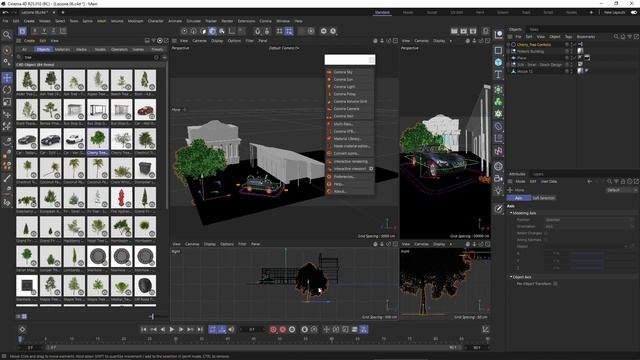The height and width of the screenshot is (360, 640).
Task: Click the Attributes panel lock icon
Action: [x=623, y=181]
